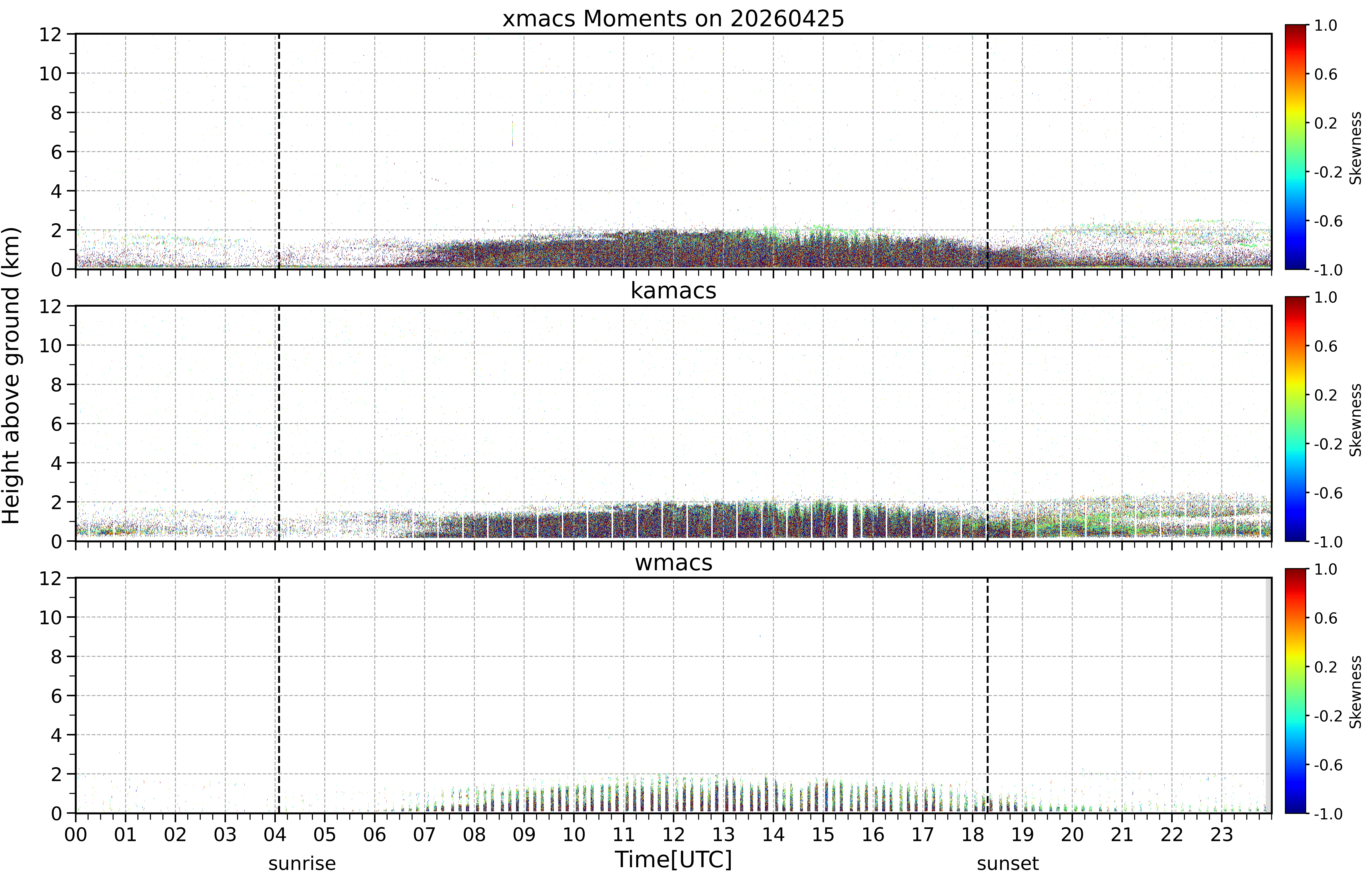Click the sunrise dashed line in xmacs panel
Screen dimensions: 1372x883
(279, 151)
